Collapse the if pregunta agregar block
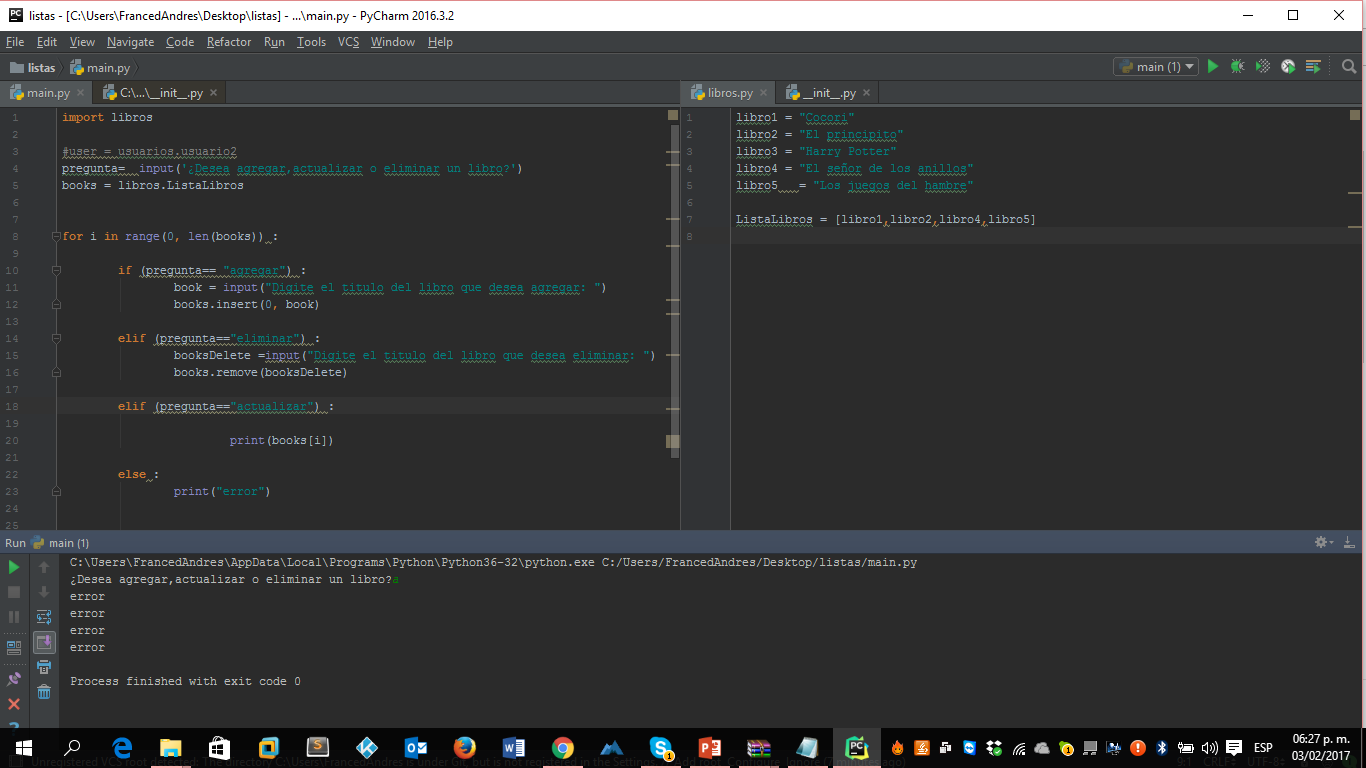The width and height of the screenshot is (1366, 768). click(x=57, y=271)
